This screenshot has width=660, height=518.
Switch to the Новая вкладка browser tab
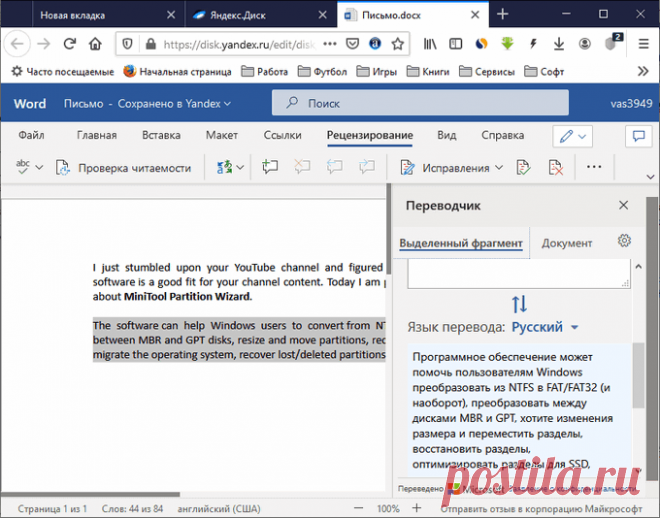[x=108, y=15]
